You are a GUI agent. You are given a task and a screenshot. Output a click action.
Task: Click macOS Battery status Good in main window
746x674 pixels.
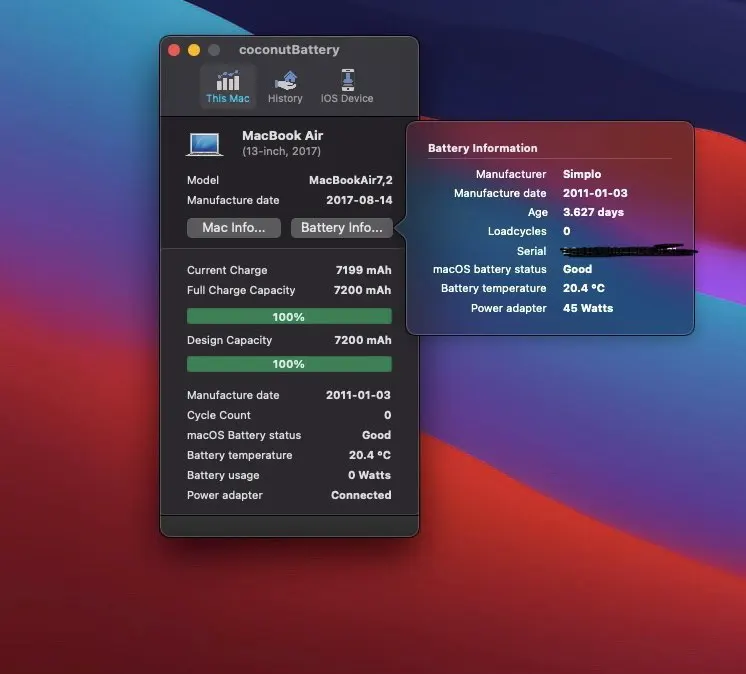coord(376,435)
